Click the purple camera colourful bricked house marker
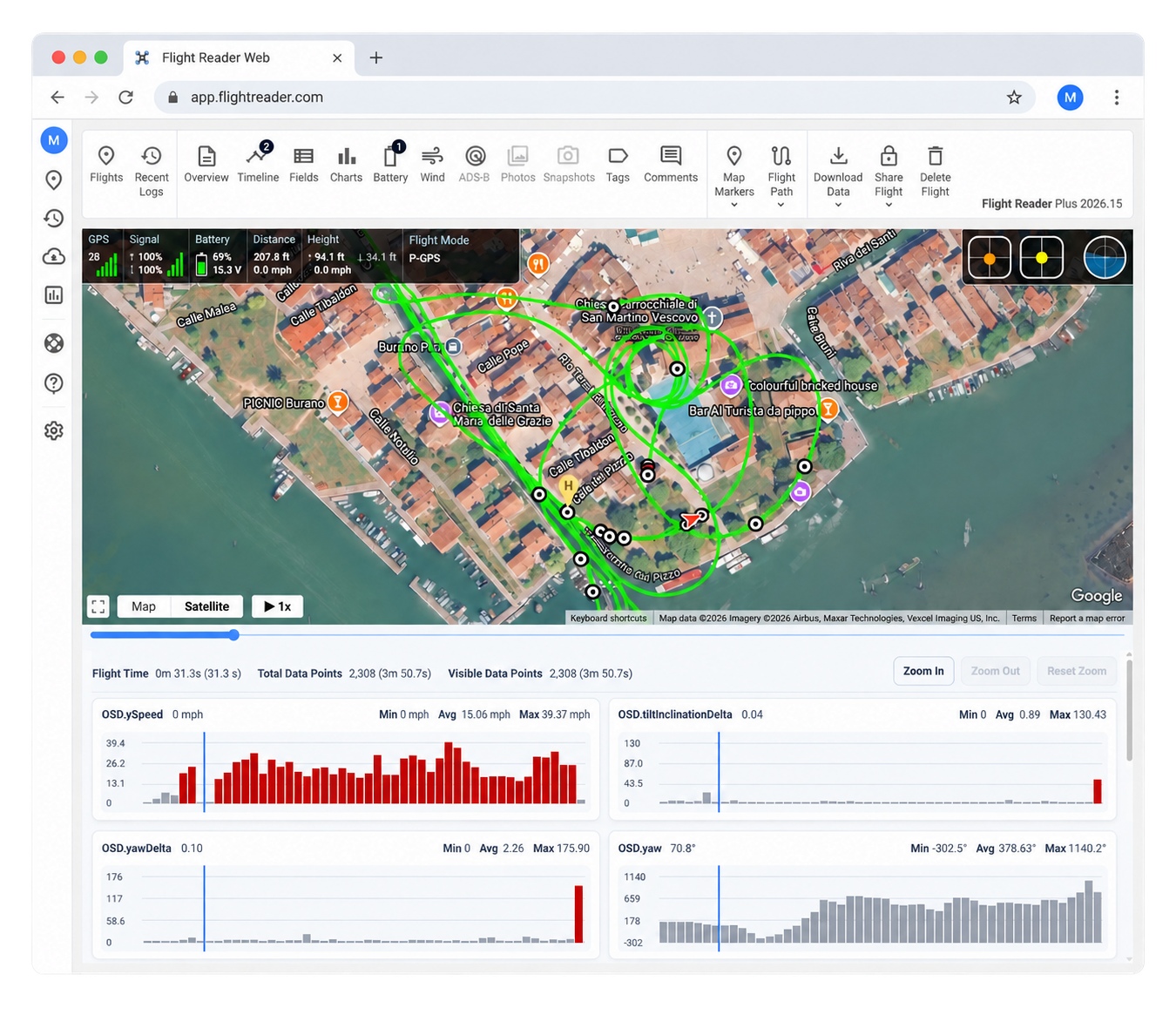The height and width of the screenshot is (1015, 1176). pyautogui.click(x=731, y=385)
